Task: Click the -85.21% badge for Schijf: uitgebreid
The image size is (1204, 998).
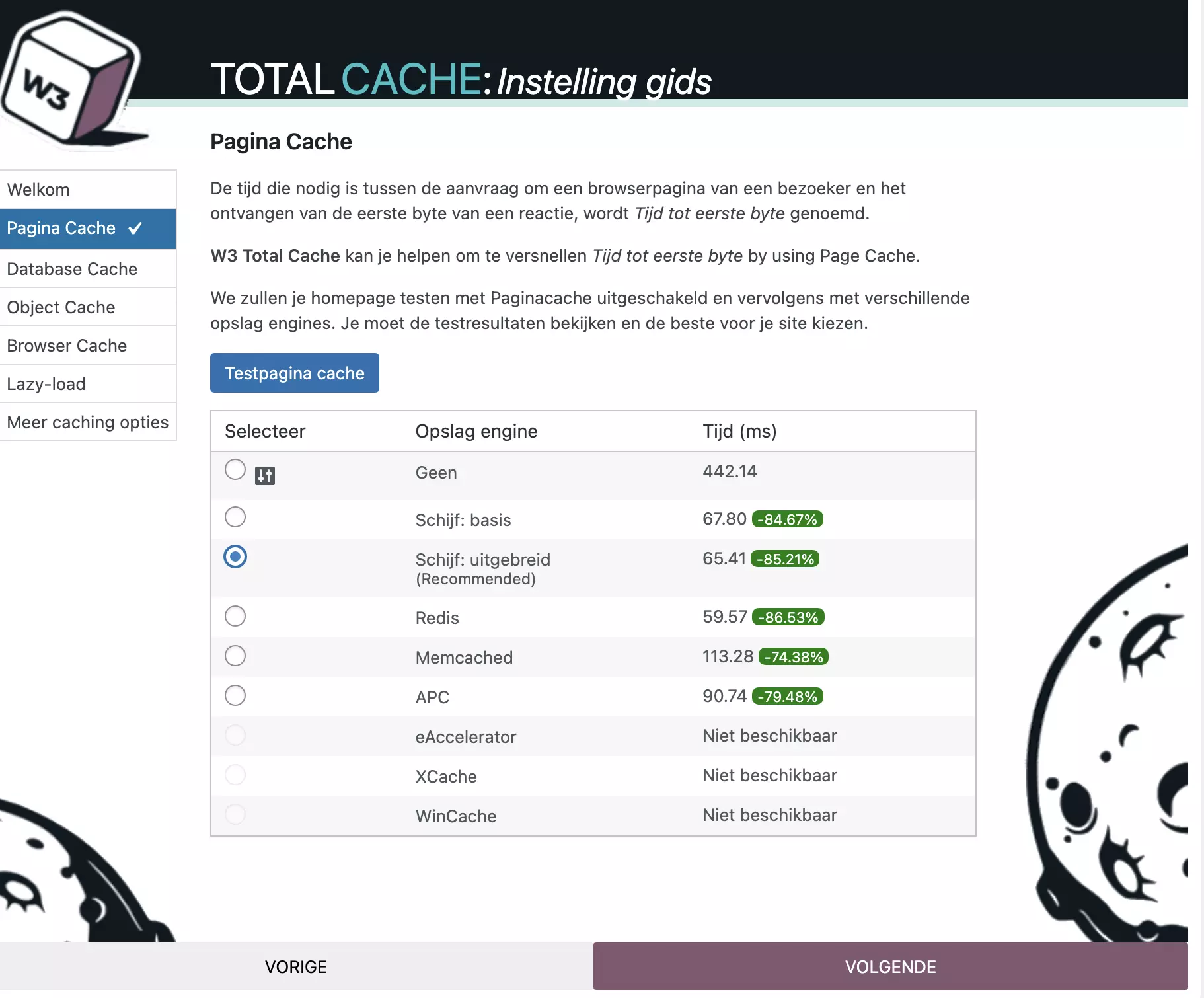Action: pos(786,559)
